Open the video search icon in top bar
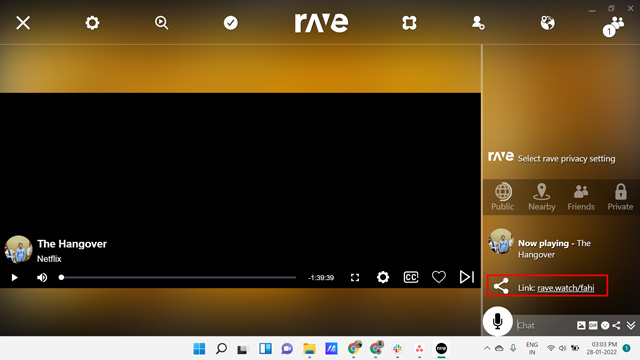The width and height of the screenshot is (640, 360). click(x=162, y=23)
